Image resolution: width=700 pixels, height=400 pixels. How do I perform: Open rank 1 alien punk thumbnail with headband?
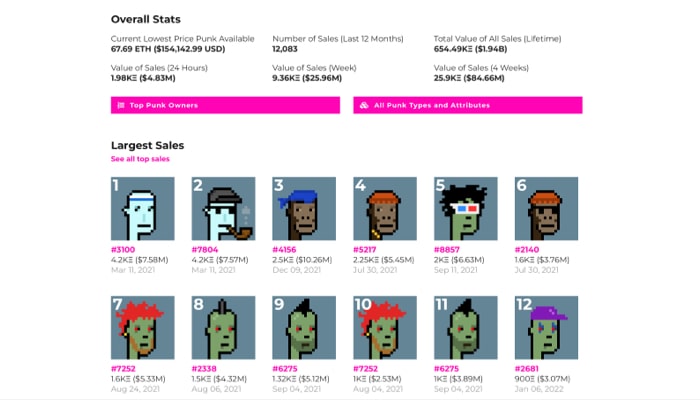143,208
